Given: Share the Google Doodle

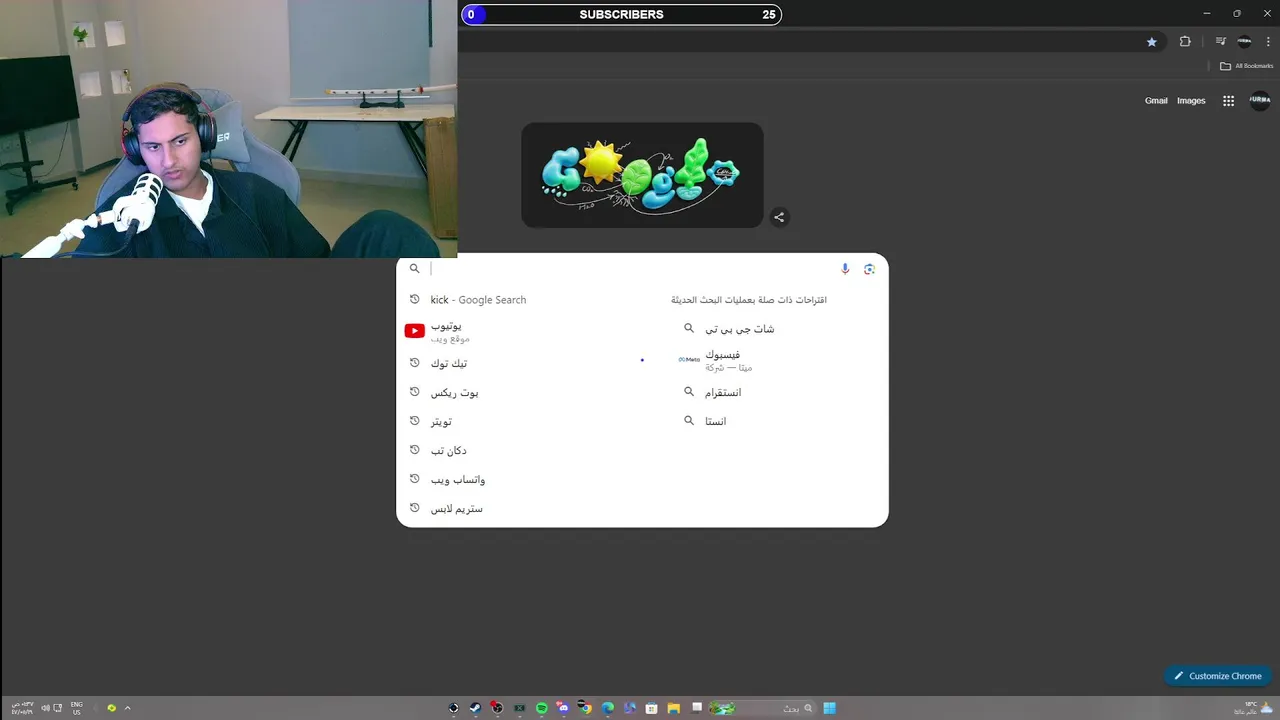Looking at the screenshot, I should [x=779, y=217].
